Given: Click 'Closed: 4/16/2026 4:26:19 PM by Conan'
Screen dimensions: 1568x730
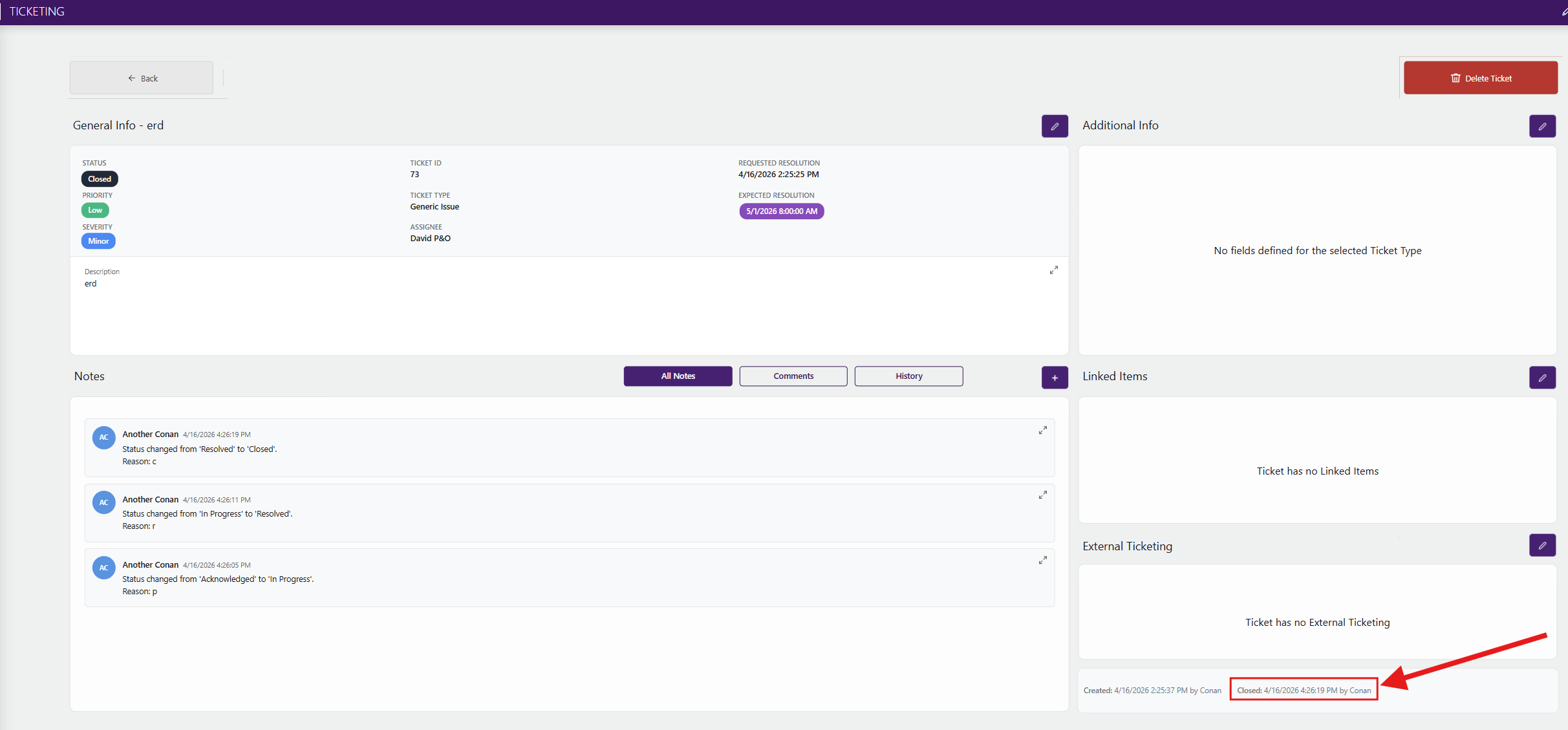Looking at the screenshot, I should tap(1304, 691).
